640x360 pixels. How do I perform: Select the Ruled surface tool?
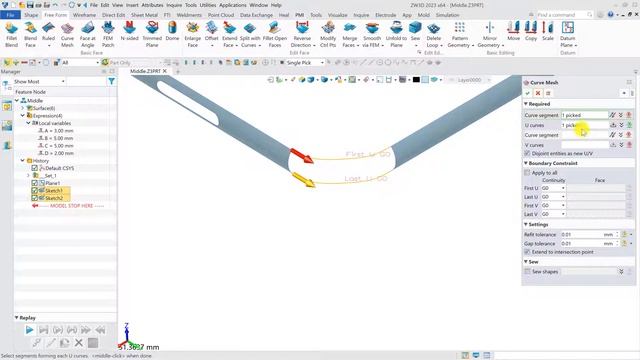point(48,34)
